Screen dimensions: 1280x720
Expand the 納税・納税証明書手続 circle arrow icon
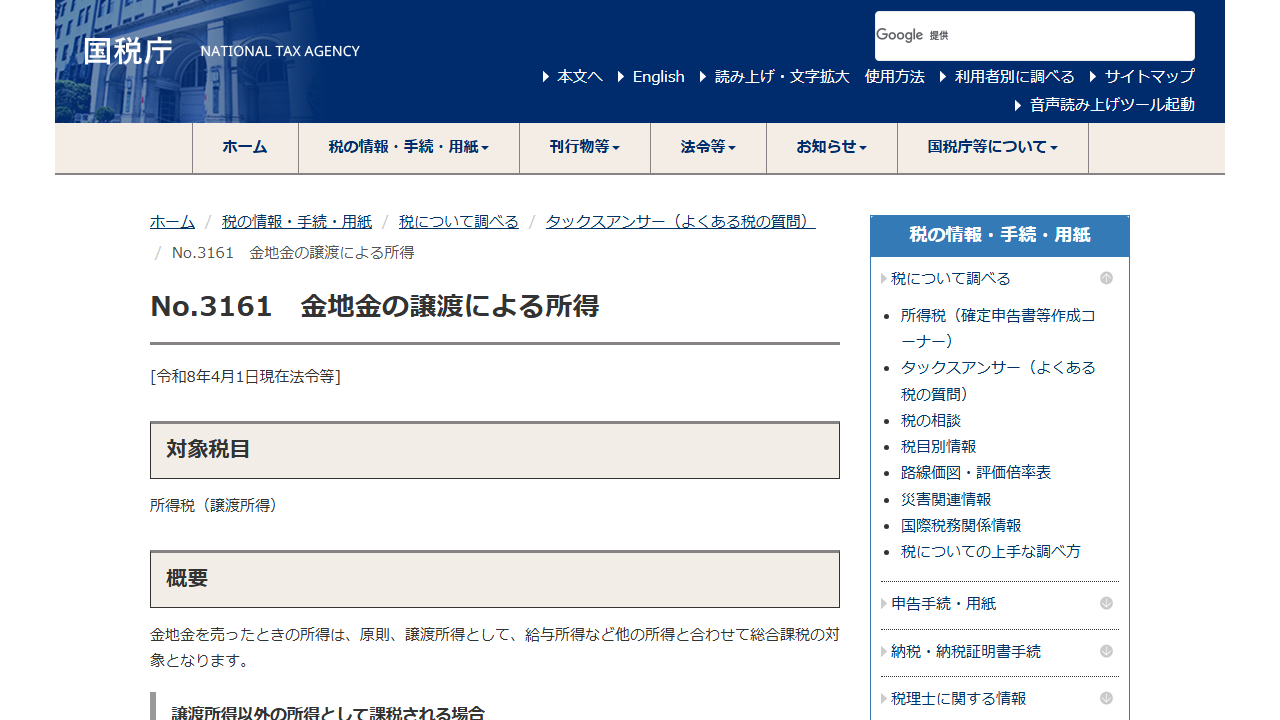pos(1106,651)
